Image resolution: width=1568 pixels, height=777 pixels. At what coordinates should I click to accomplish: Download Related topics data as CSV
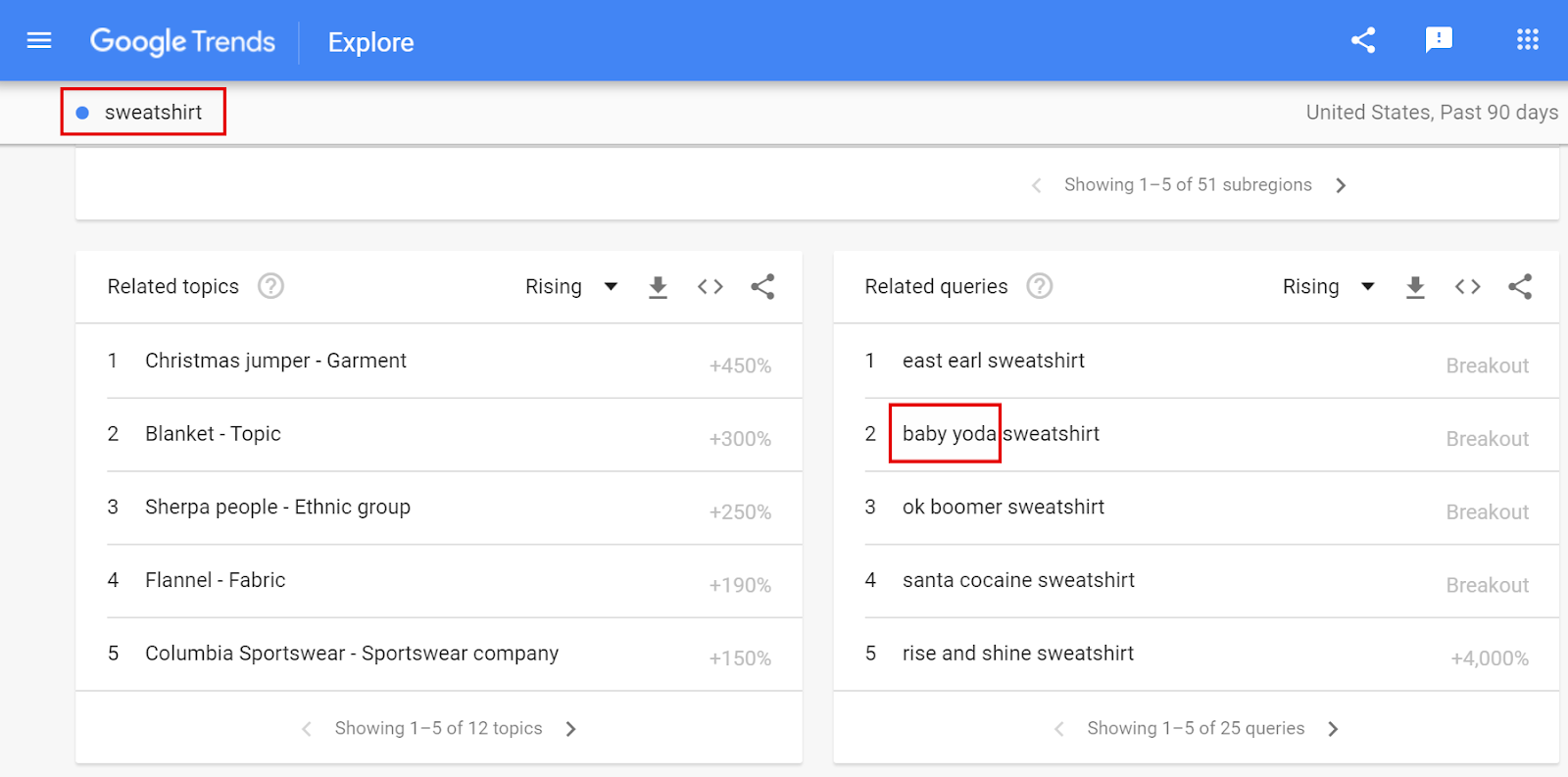(x=658, y=287)
